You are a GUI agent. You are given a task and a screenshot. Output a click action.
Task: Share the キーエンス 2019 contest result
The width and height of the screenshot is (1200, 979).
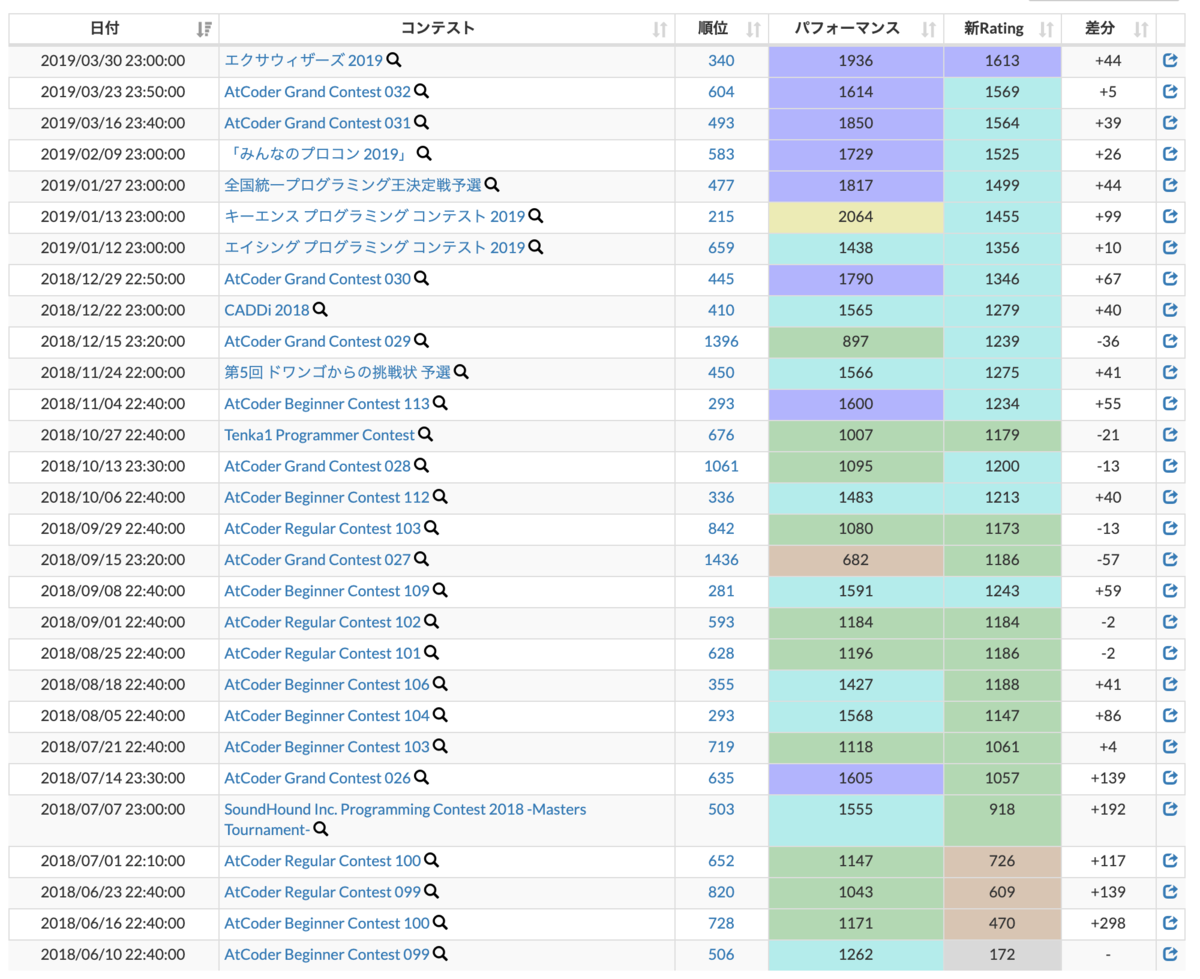(x=1171, y=216)
